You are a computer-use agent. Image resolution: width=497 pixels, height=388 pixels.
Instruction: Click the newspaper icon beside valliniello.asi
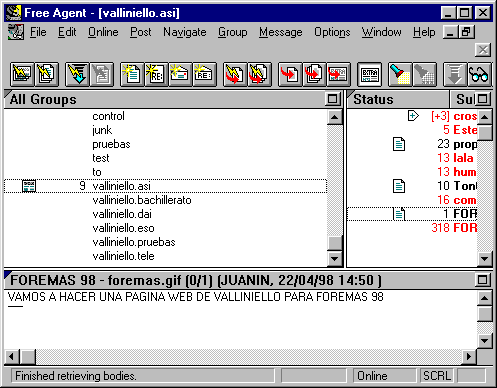coord(29,186)
